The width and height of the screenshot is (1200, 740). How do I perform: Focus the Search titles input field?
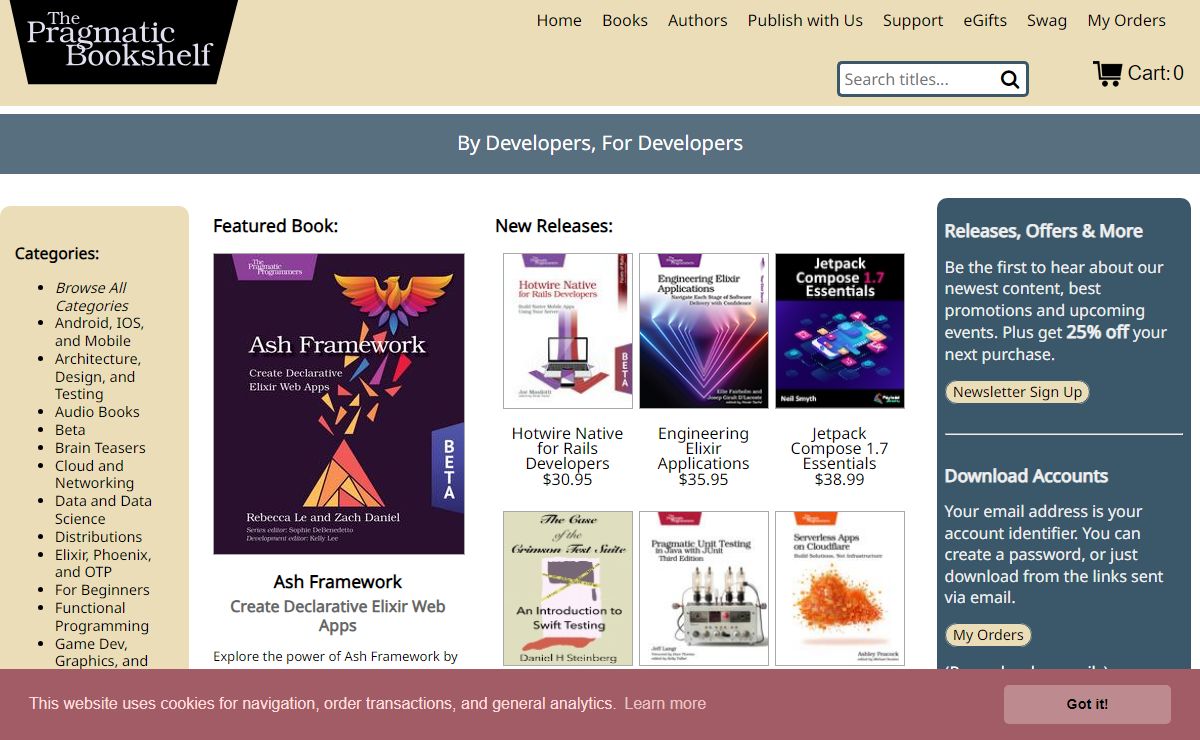click(x=918, y=79)
